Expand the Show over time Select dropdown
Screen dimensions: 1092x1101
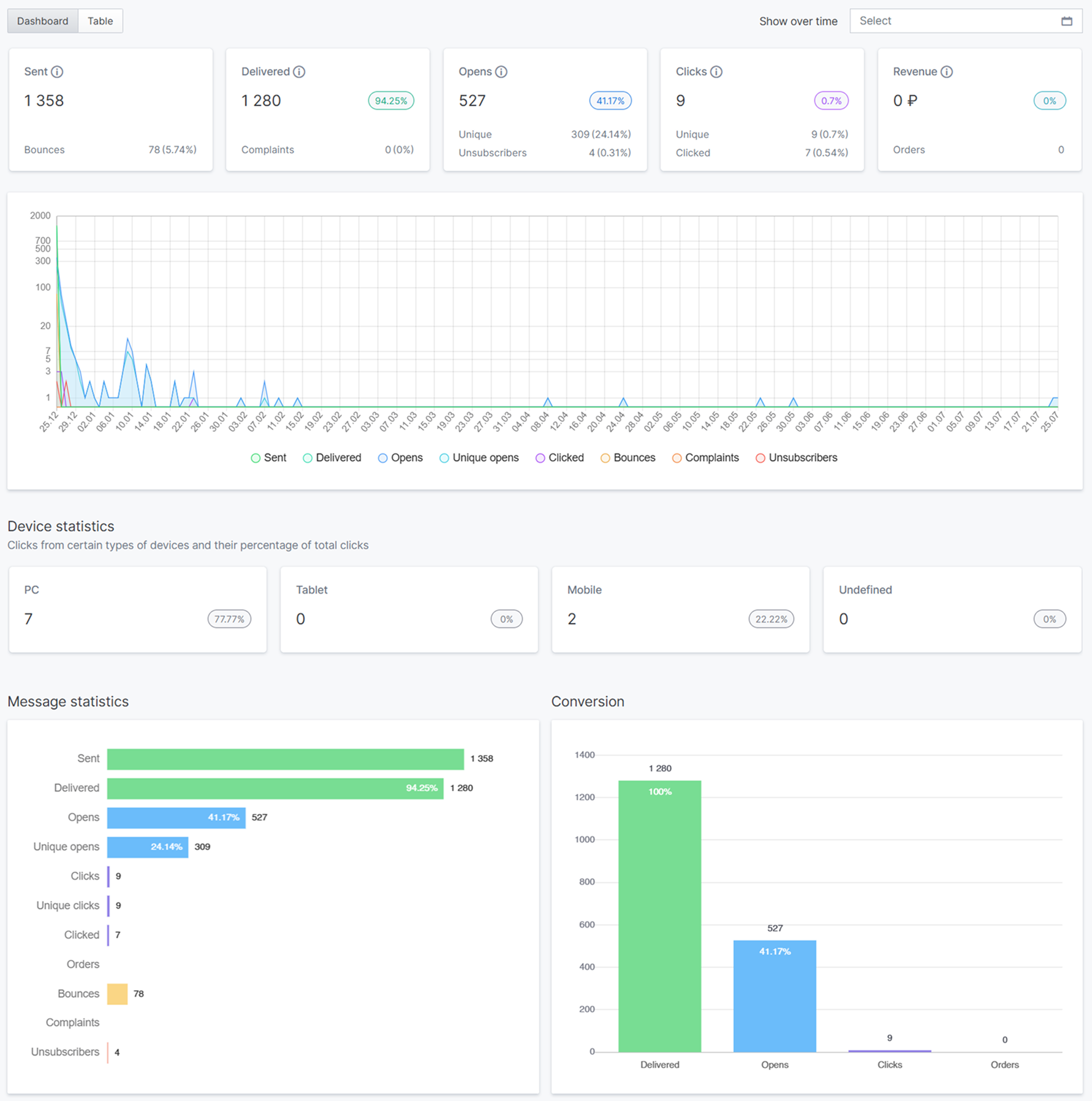pyautogui.click(x=956, y=21)
